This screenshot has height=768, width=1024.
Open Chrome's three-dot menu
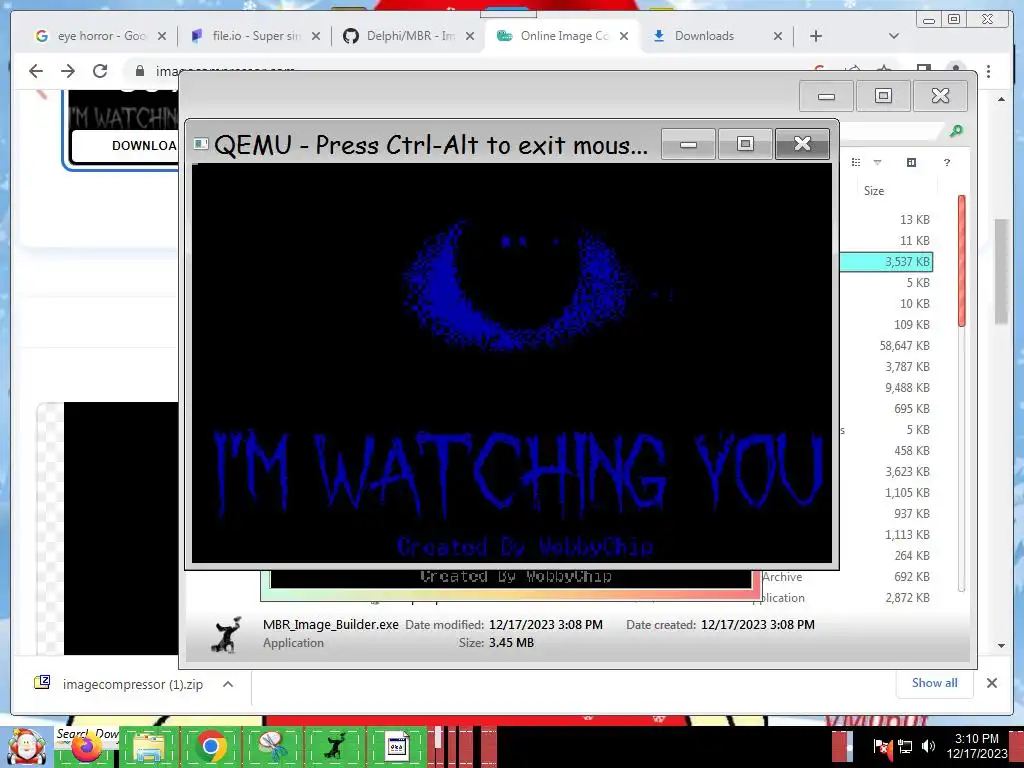[988, 71]
